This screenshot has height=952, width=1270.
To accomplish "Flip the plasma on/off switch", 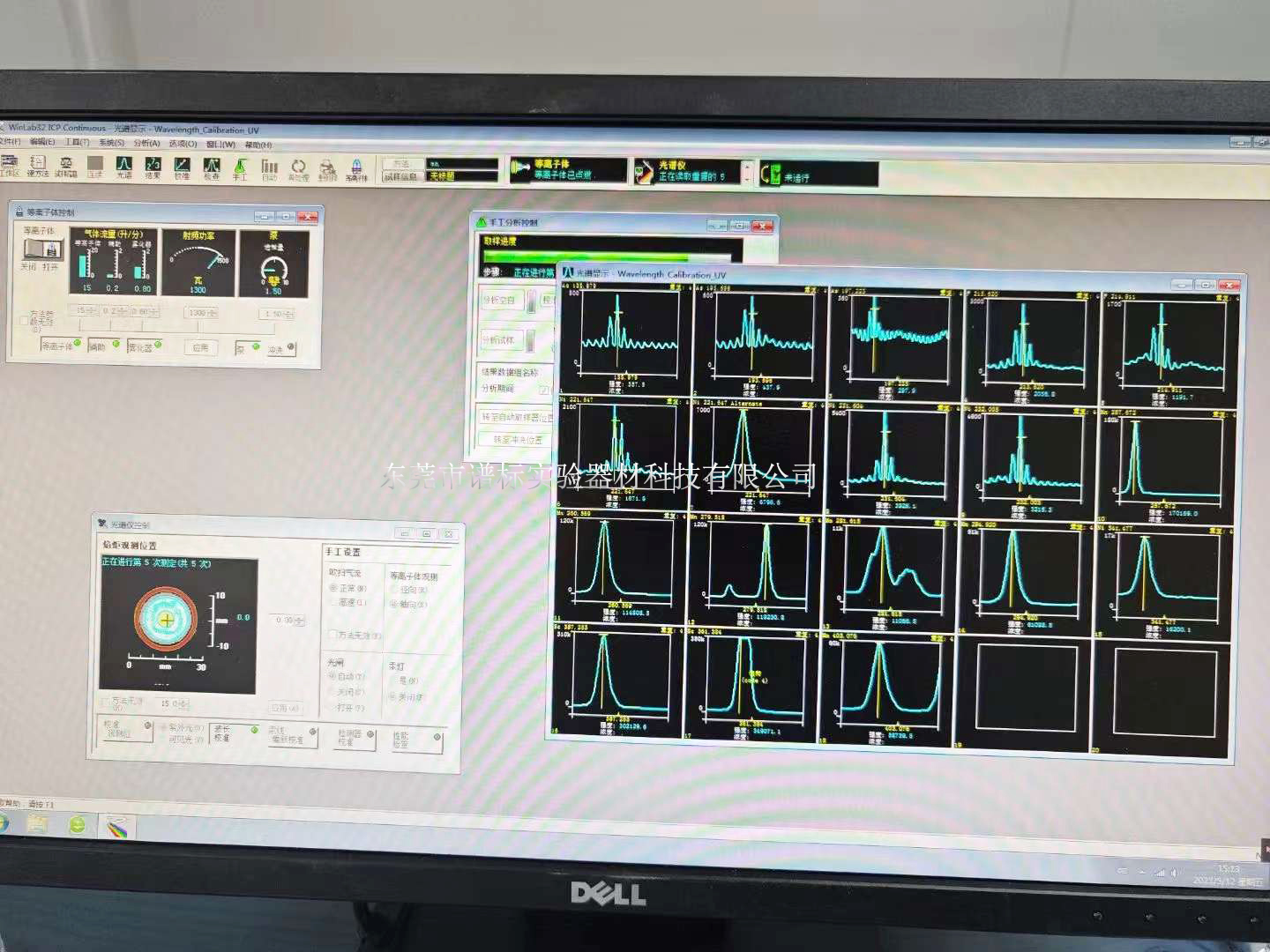I will click(x=42, y=249).
